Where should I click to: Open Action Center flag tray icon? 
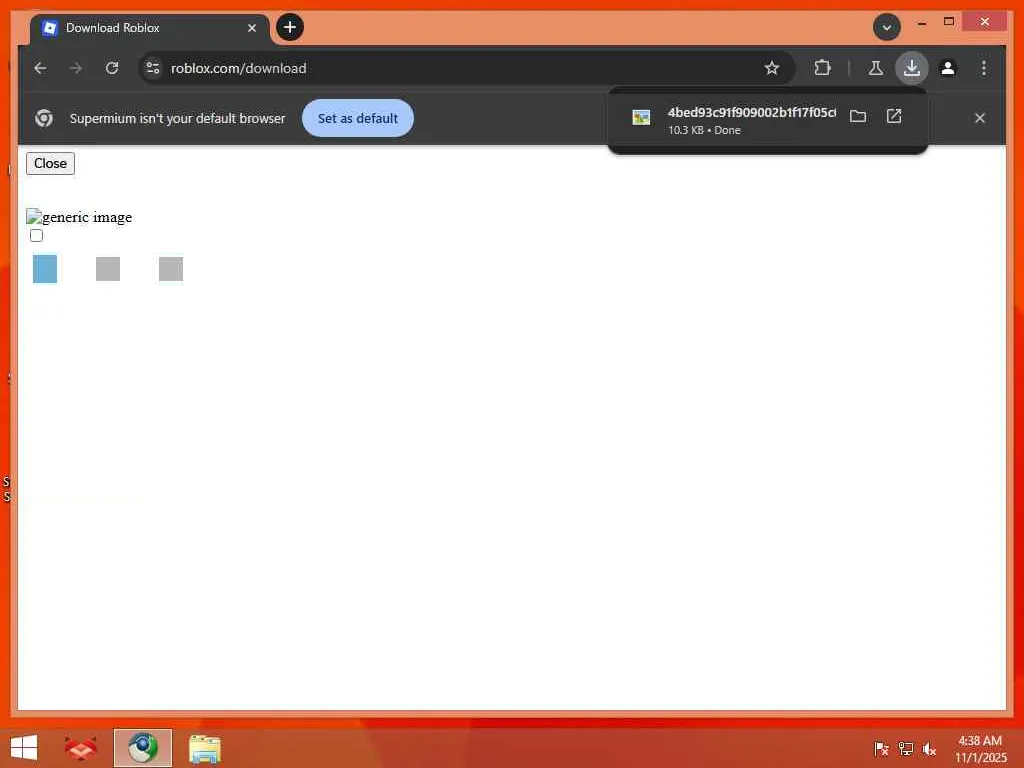pos(881,749)
